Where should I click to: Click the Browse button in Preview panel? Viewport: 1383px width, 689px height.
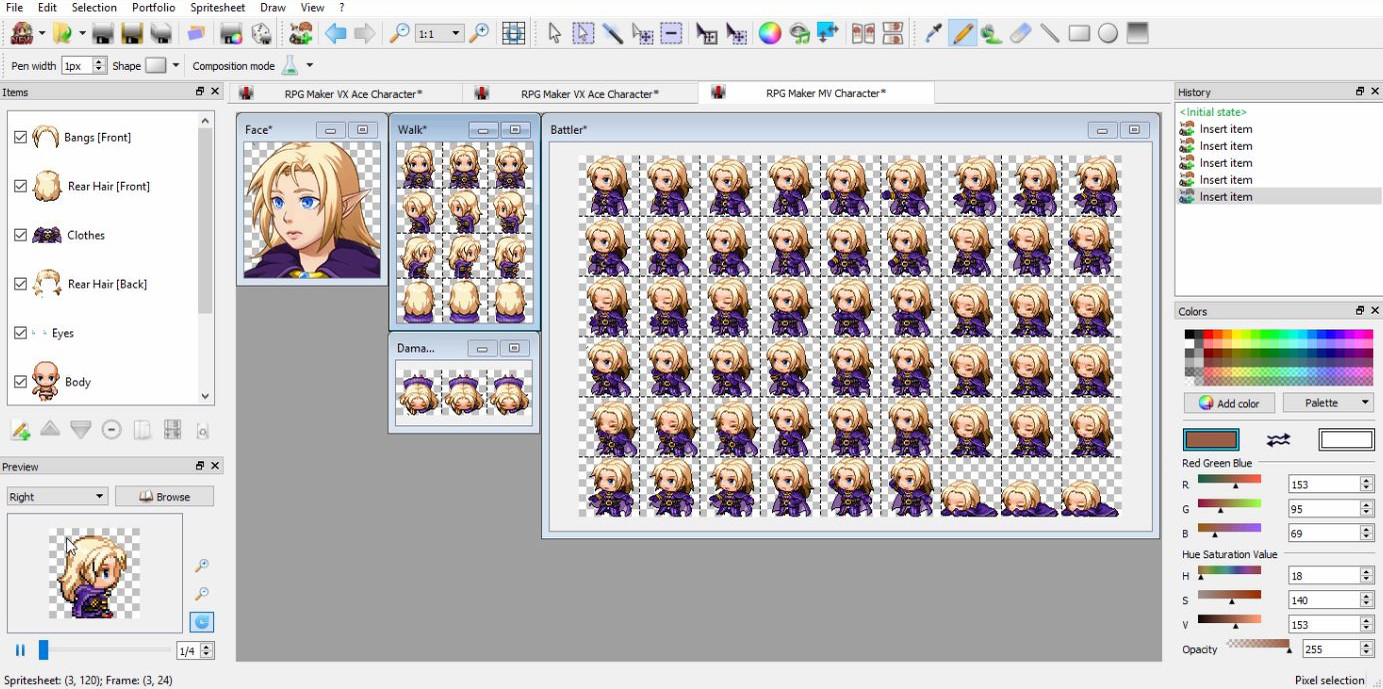pyautogui.click(x=164, y=496)
